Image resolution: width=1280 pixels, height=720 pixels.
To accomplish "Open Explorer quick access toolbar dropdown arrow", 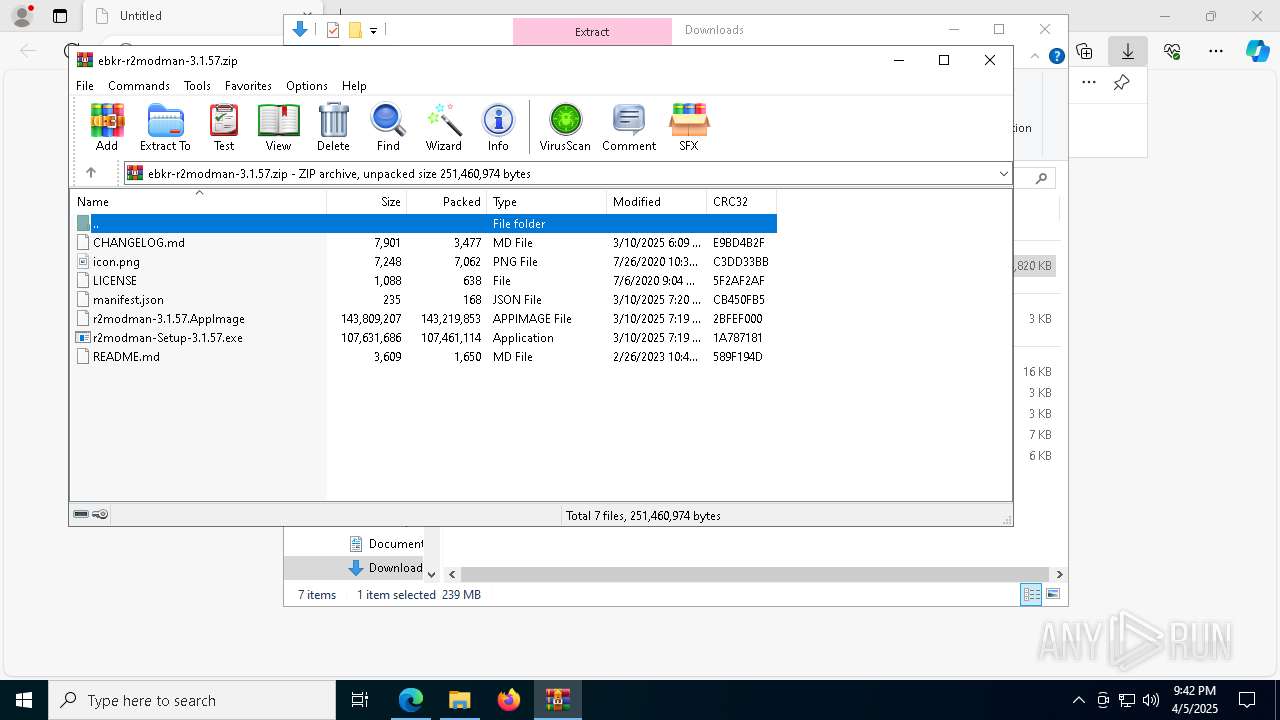I will [373, 31].
